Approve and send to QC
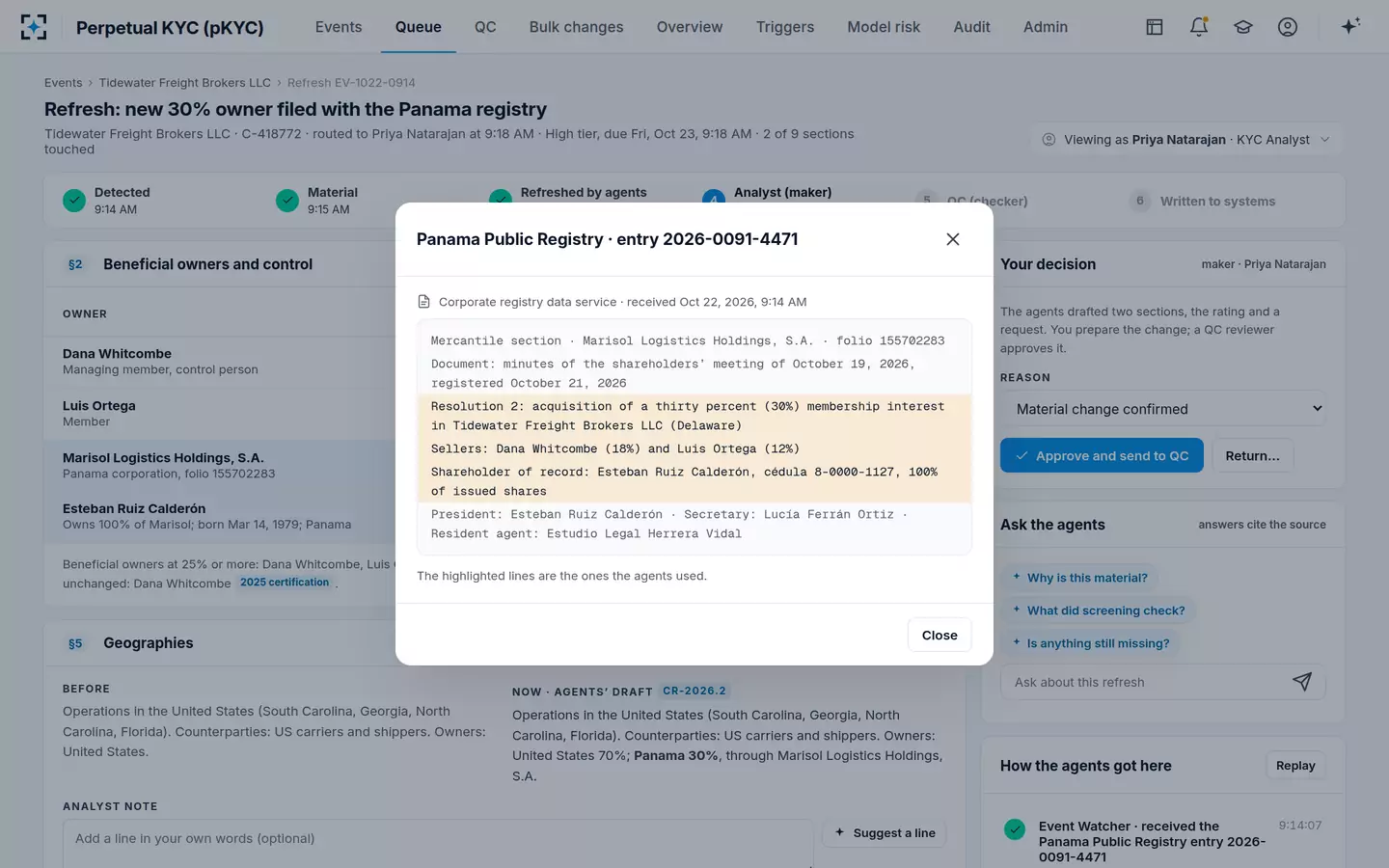The height and width of the screenshot is (868, 1389). pos(1102,455)
